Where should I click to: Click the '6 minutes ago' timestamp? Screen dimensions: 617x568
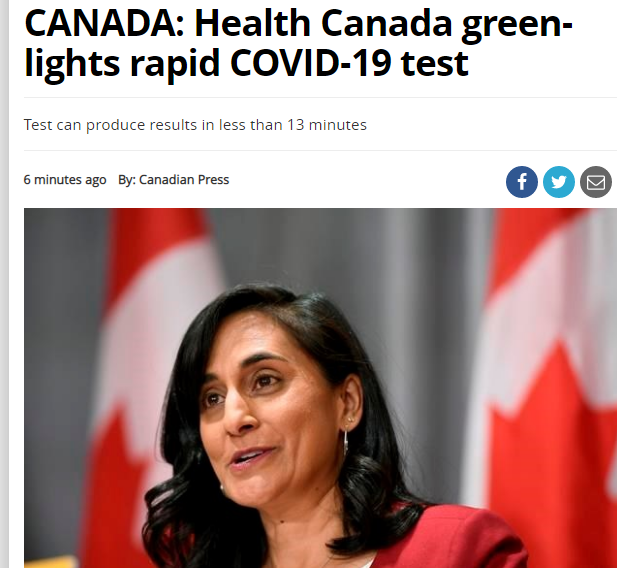pyautogui.click(x=65, y=179)
